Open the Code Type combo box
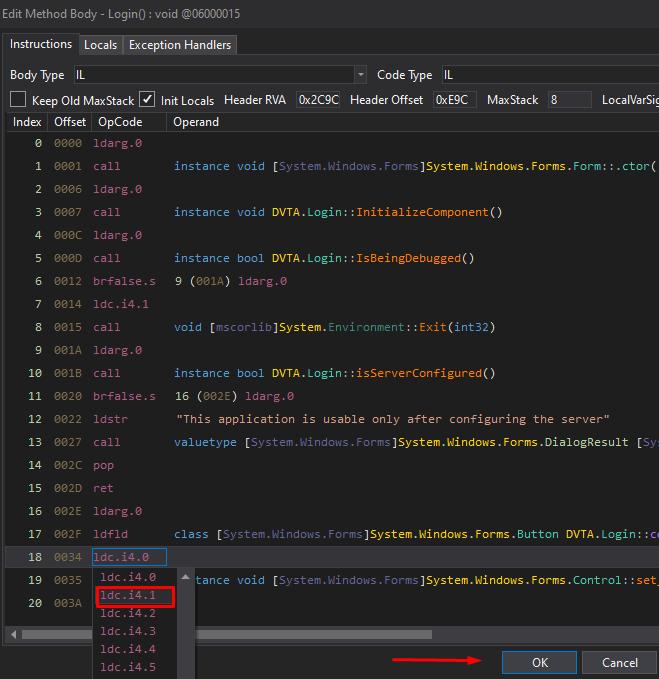This screenshot has height=679, width=659. click(548, 75)
